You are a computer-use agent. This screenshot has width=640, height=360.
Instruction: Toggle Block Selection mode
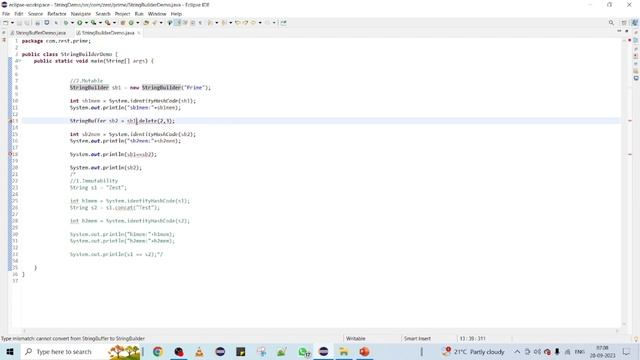coord(193,23)
